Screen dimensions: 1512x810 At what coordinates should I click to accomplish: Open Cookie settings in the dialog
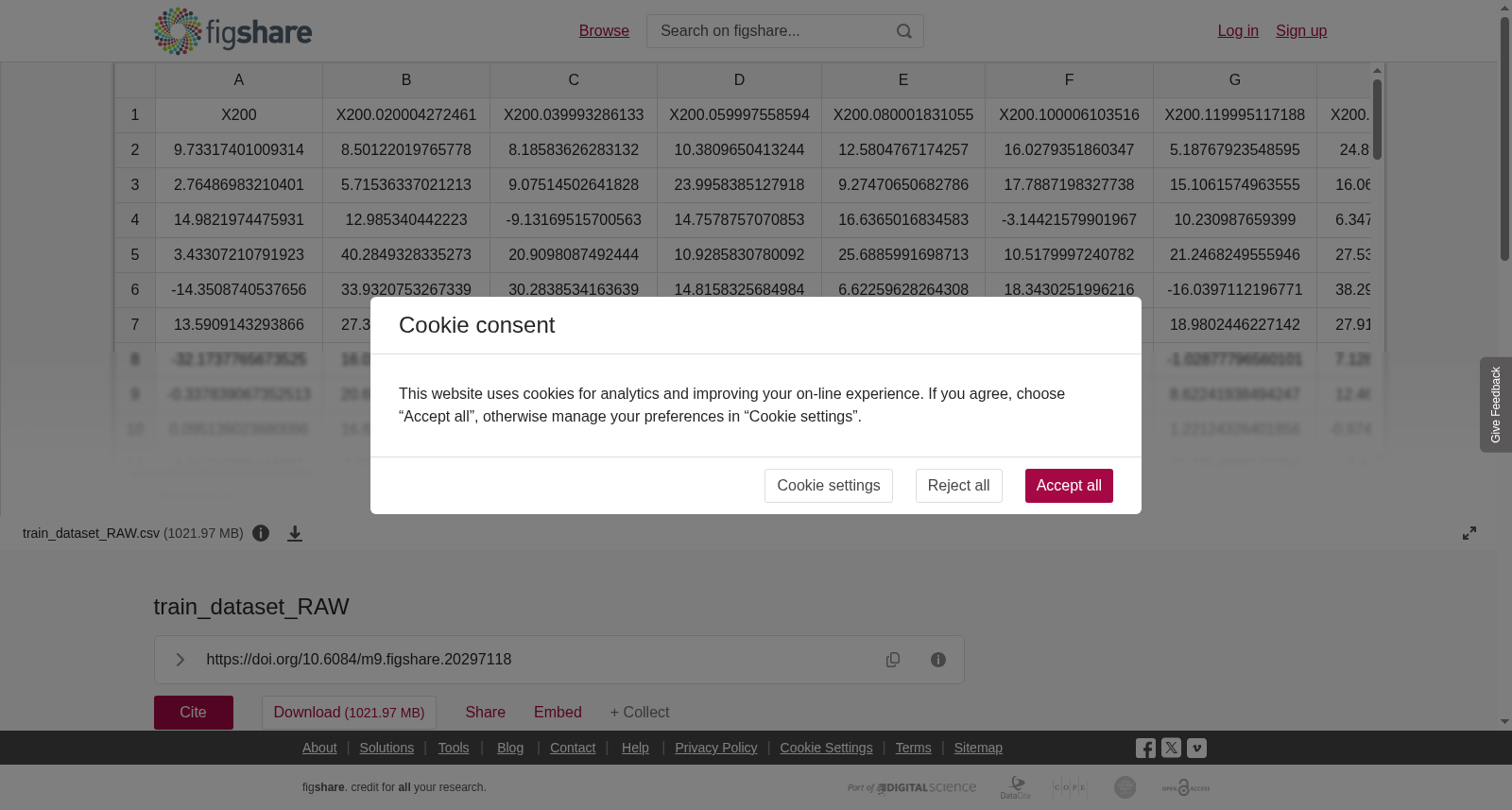click(x=829, y=486)
